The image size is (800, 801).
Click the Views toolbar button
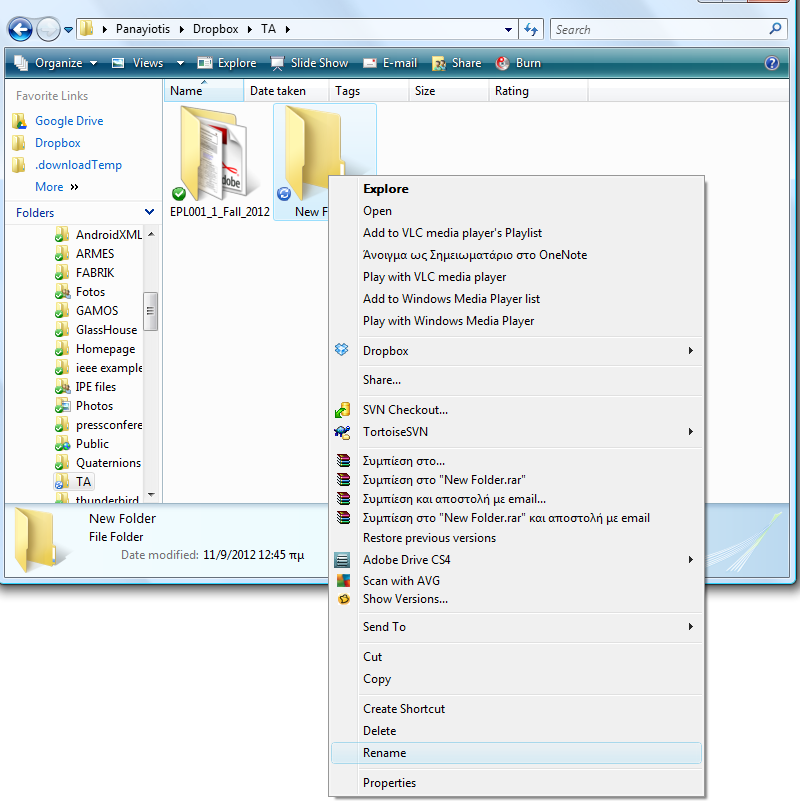(138, 63)
